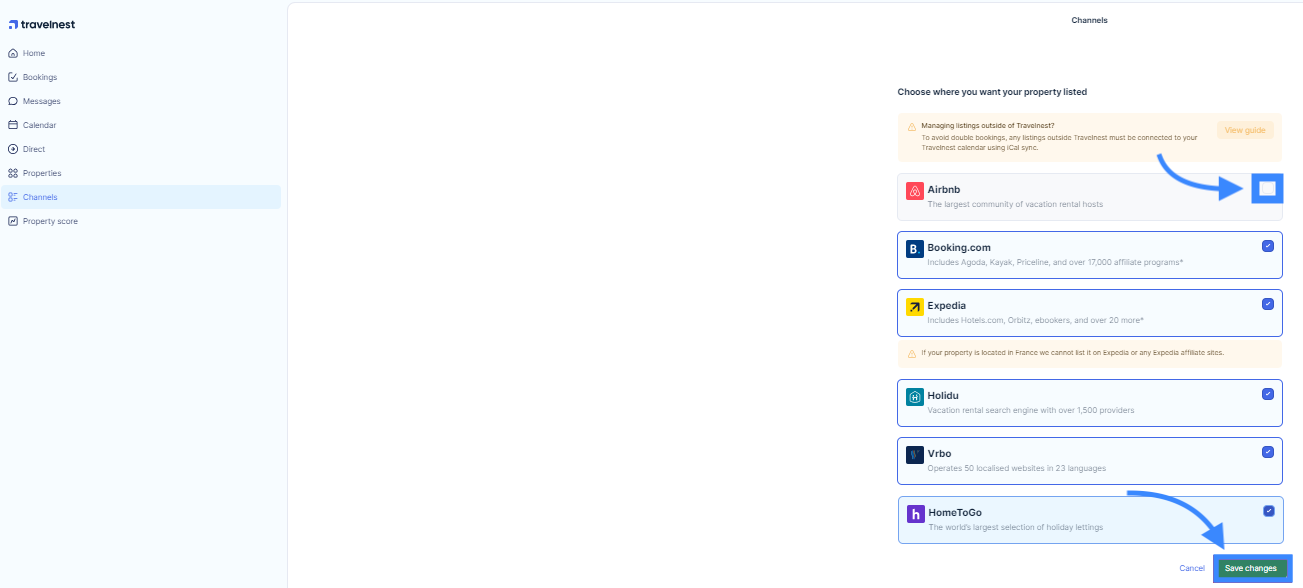
Task: Untick the Vrbo channel checkbox
Action: [x=1268, y=452]
